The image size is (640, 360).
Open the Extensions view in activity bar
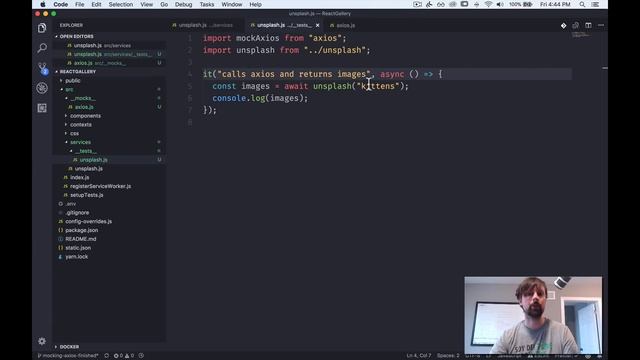42,108
